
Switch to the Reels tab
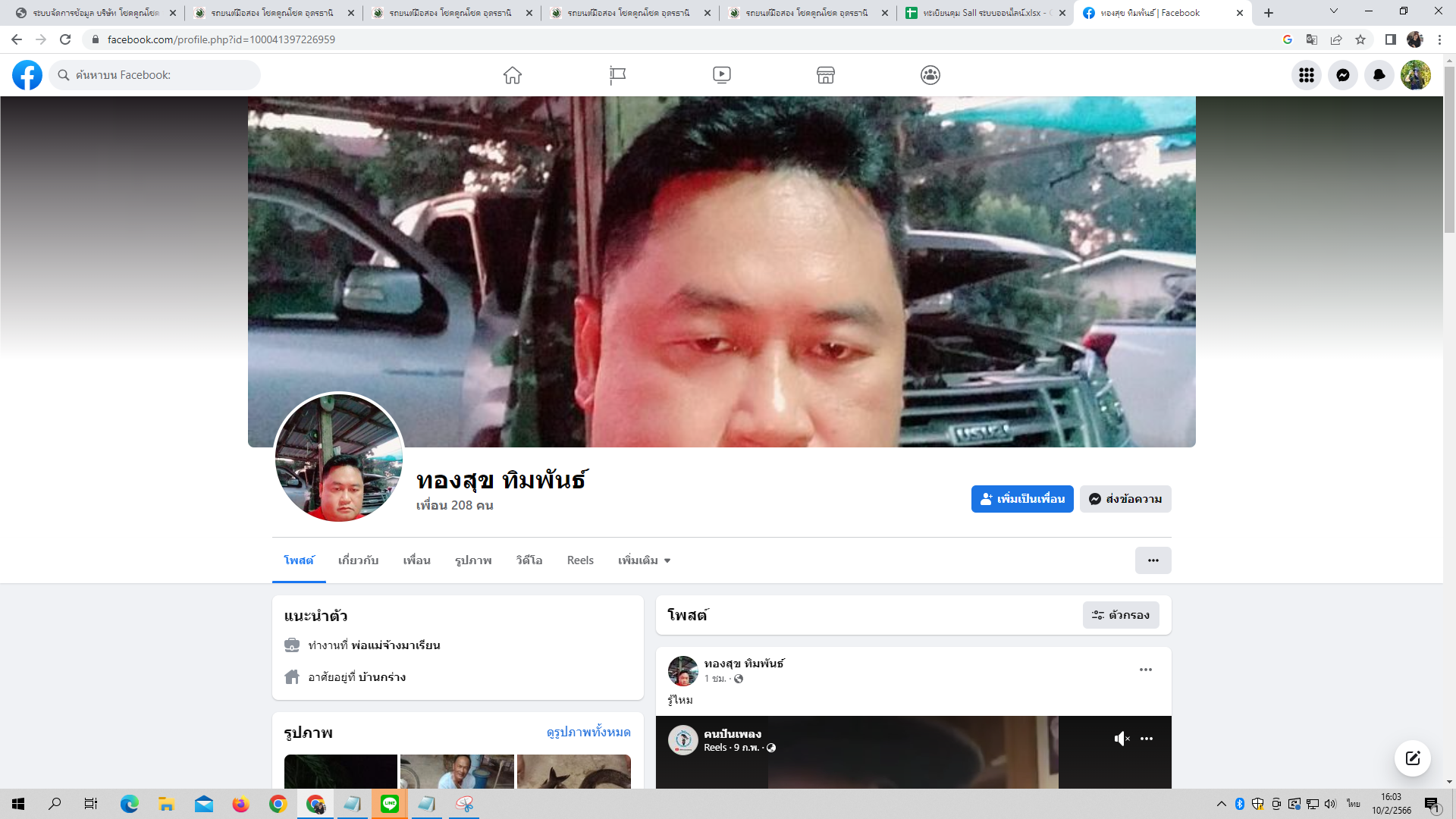pyautogui.click(x=580, y=560)
